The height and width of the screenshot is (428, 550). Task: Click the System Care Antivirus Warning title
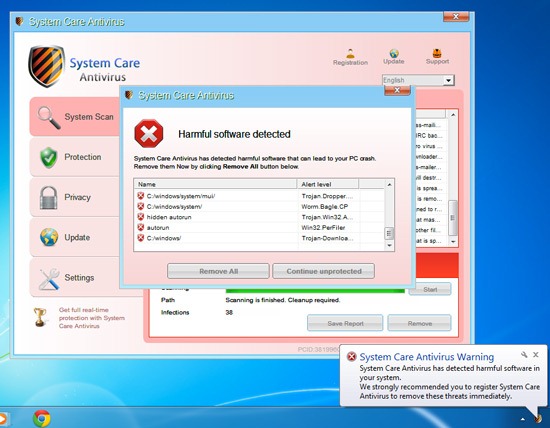[x=427, y=357]
